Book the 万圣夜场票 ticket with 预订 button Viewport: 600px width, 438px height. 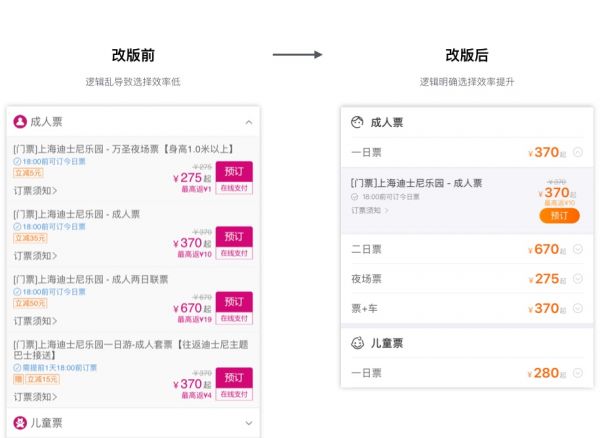pos(234,171)
